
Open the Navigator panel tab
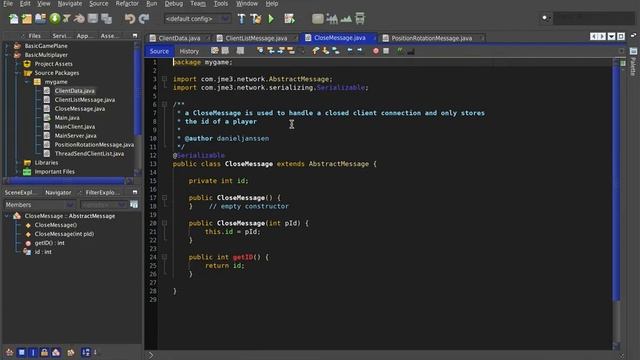click(x=58, y=192)
